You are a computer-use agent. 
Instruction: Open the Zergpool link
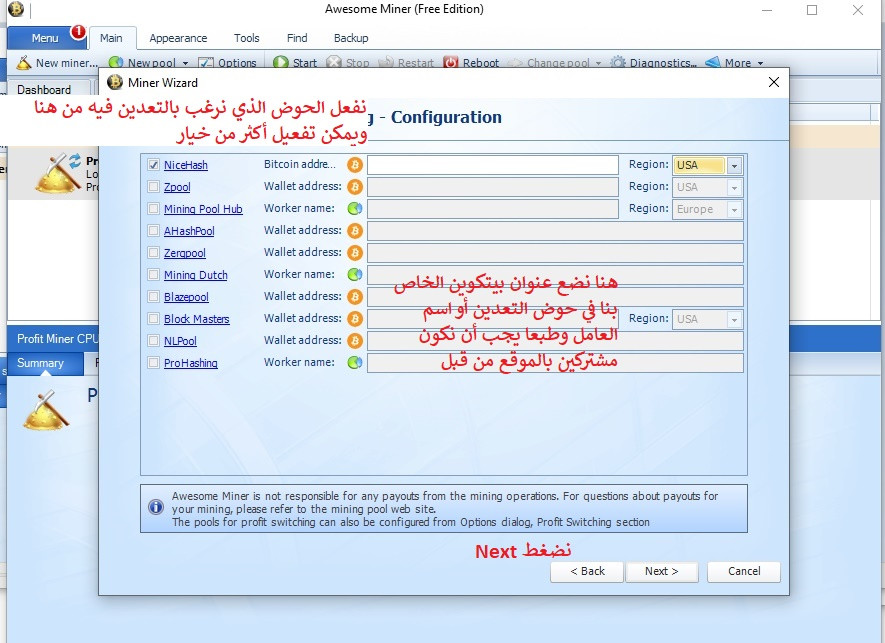pos(185,253)
